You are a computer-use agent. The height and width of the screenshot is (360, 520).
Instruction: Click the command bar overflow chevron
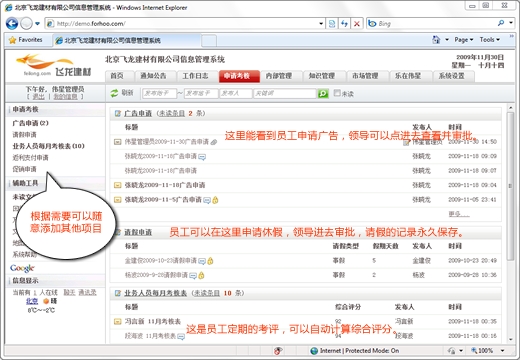point(512,36)
